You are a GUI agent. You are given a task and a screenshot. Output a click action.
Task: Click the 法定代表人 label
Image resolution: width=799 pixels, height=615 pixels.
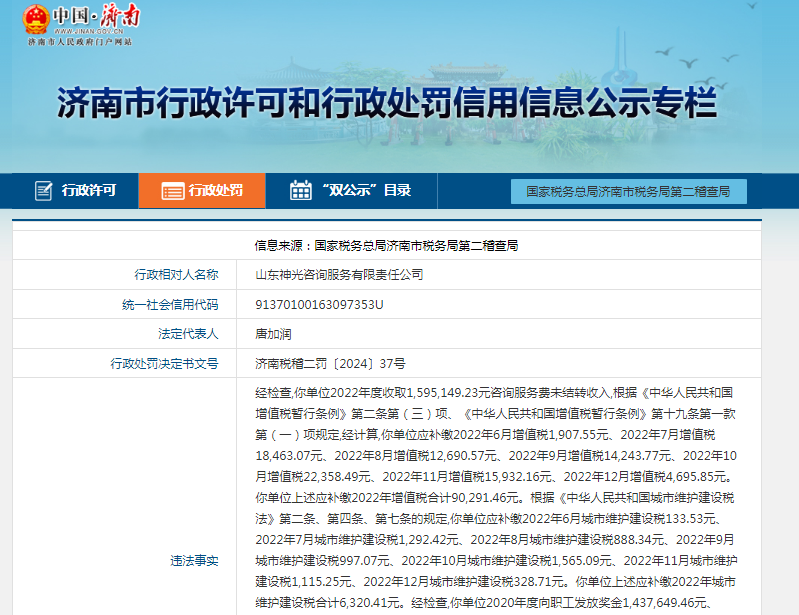coord(188,334)
